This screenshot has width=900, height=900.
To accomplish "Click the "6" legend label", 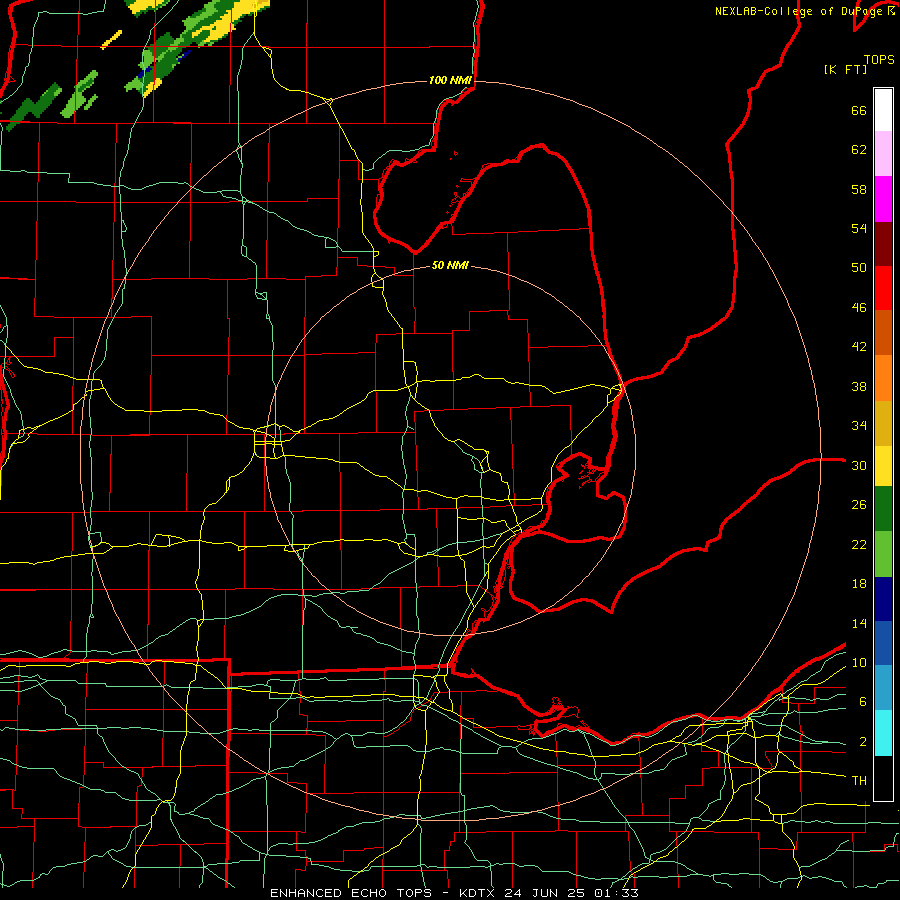I will coord(863,702).
